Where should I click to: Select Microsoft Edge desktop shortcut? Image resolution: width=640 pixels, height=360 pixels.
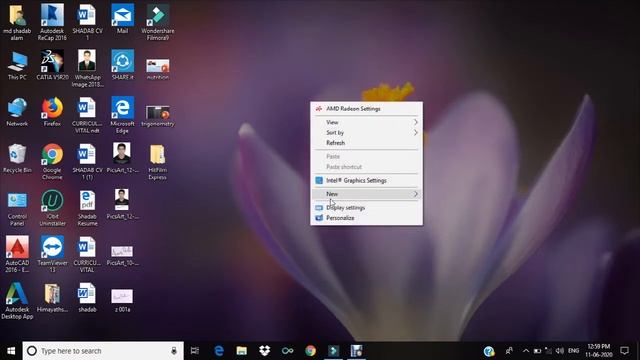pos(122,115)
